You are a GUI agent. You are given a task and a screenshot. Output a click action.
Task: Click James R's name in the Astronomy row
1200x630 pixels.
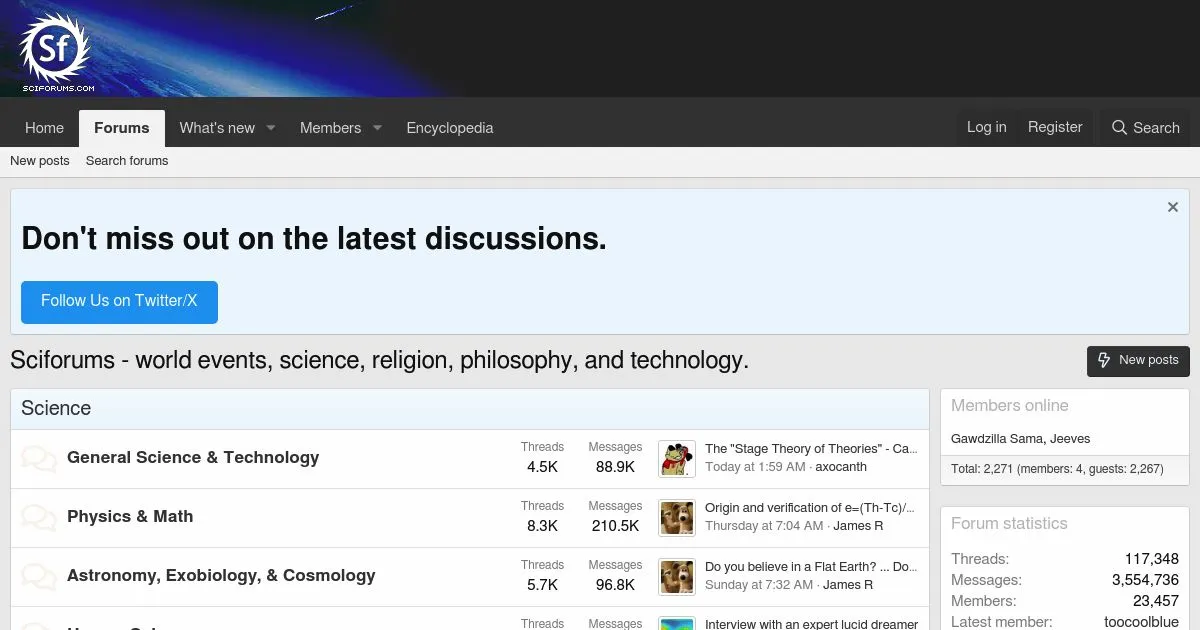pyautogui.click(x=848, y=585)
